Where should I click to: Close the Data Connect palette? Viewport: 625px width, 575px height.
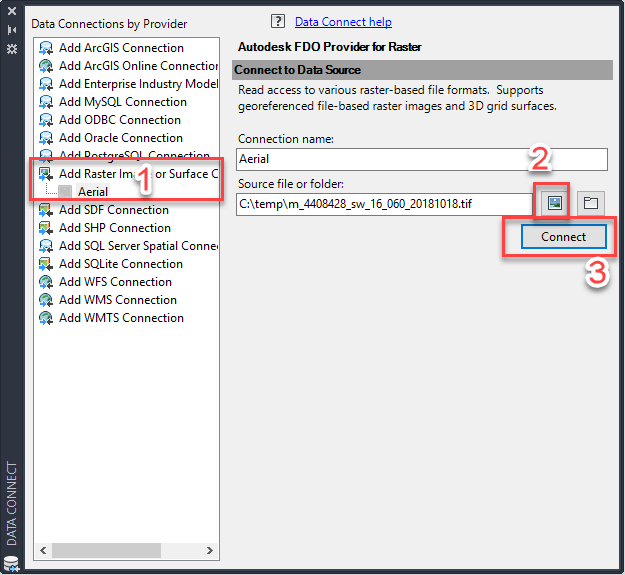tap(12, 11)
